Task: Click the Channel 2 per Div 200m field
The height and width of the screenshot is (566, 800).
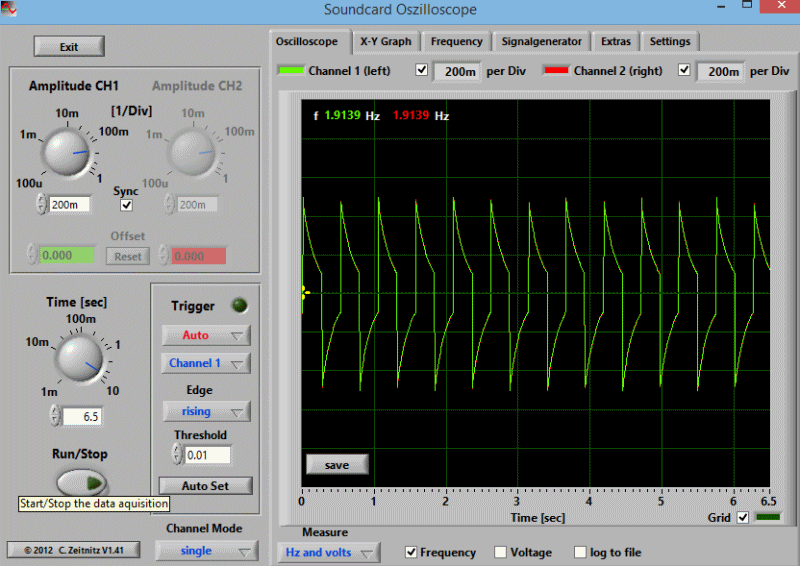Action: tap(720, 71)
